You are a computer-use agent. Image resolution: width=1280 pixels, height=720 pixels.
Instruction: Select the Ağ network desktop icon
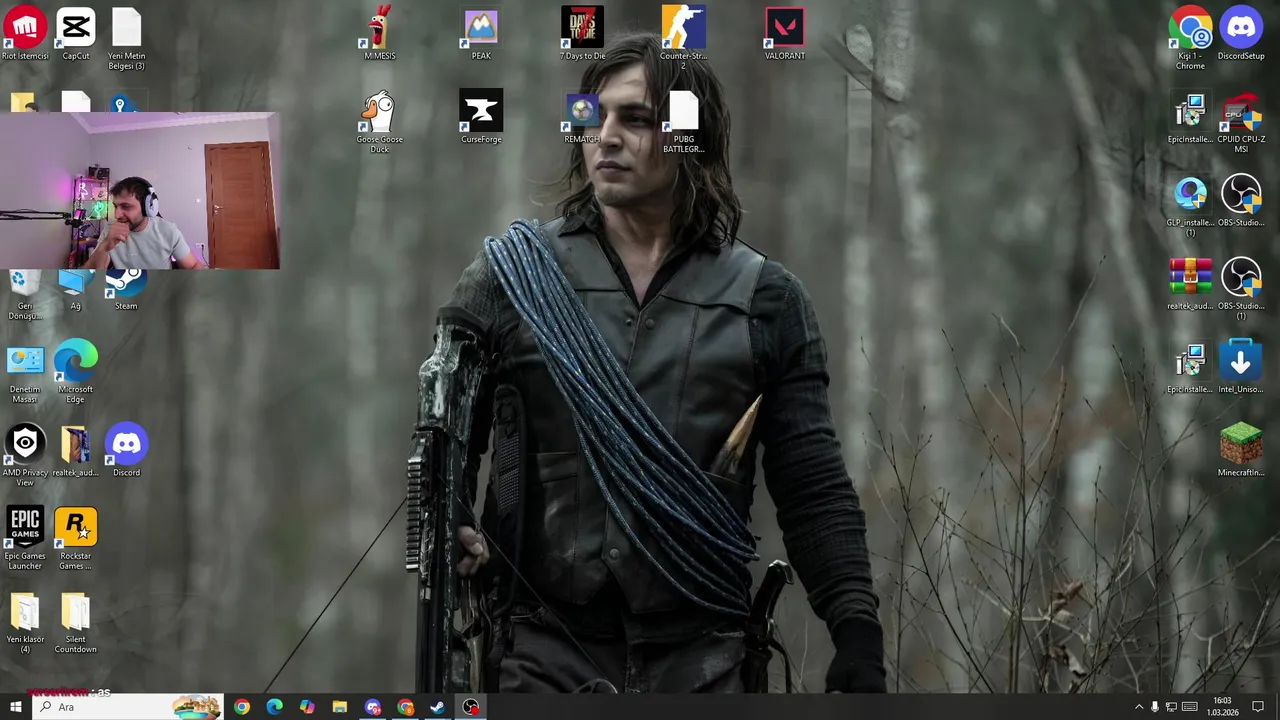(x=76, y=291)
